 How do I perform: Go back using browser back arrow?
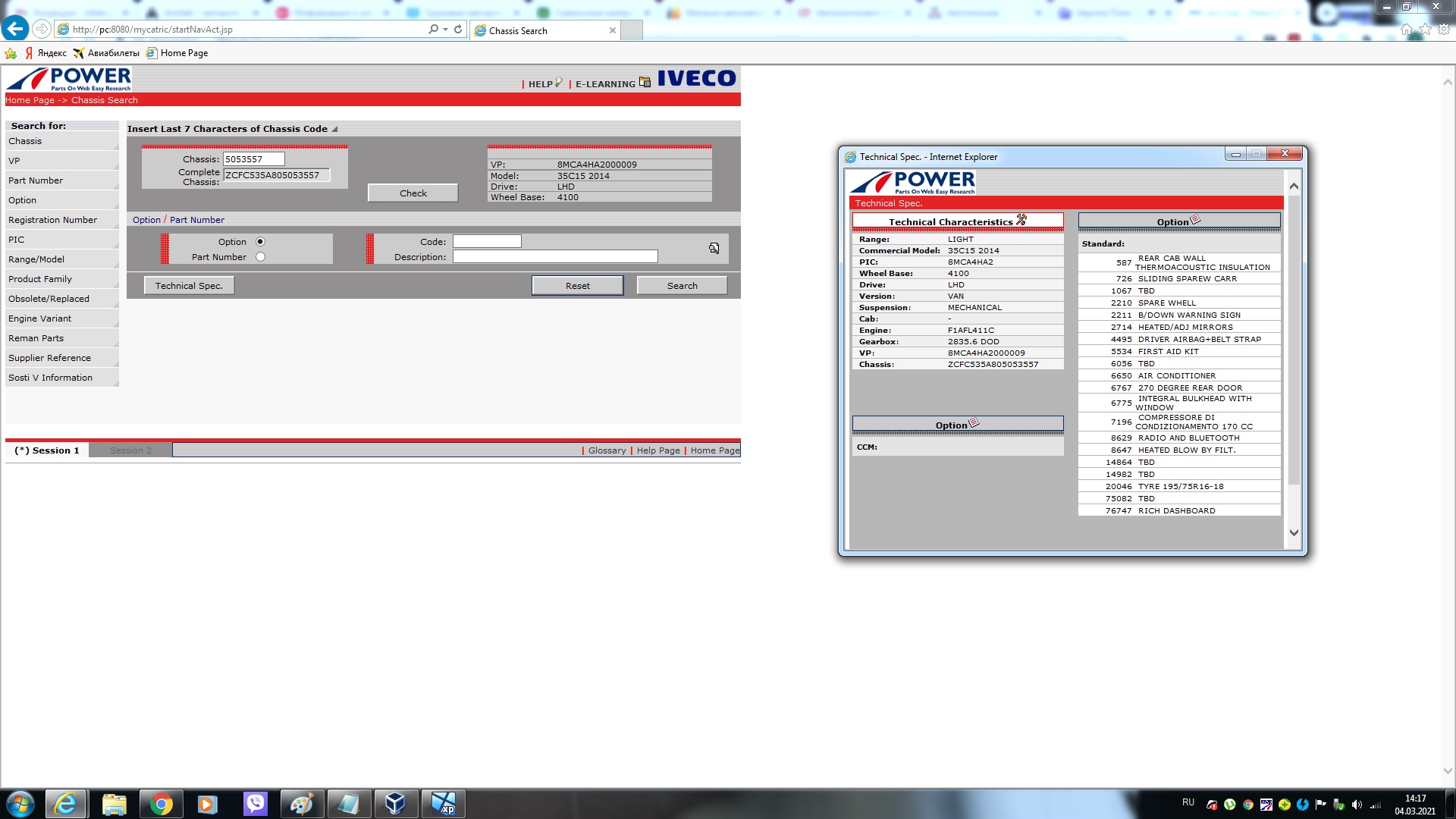tap(15, 29)
